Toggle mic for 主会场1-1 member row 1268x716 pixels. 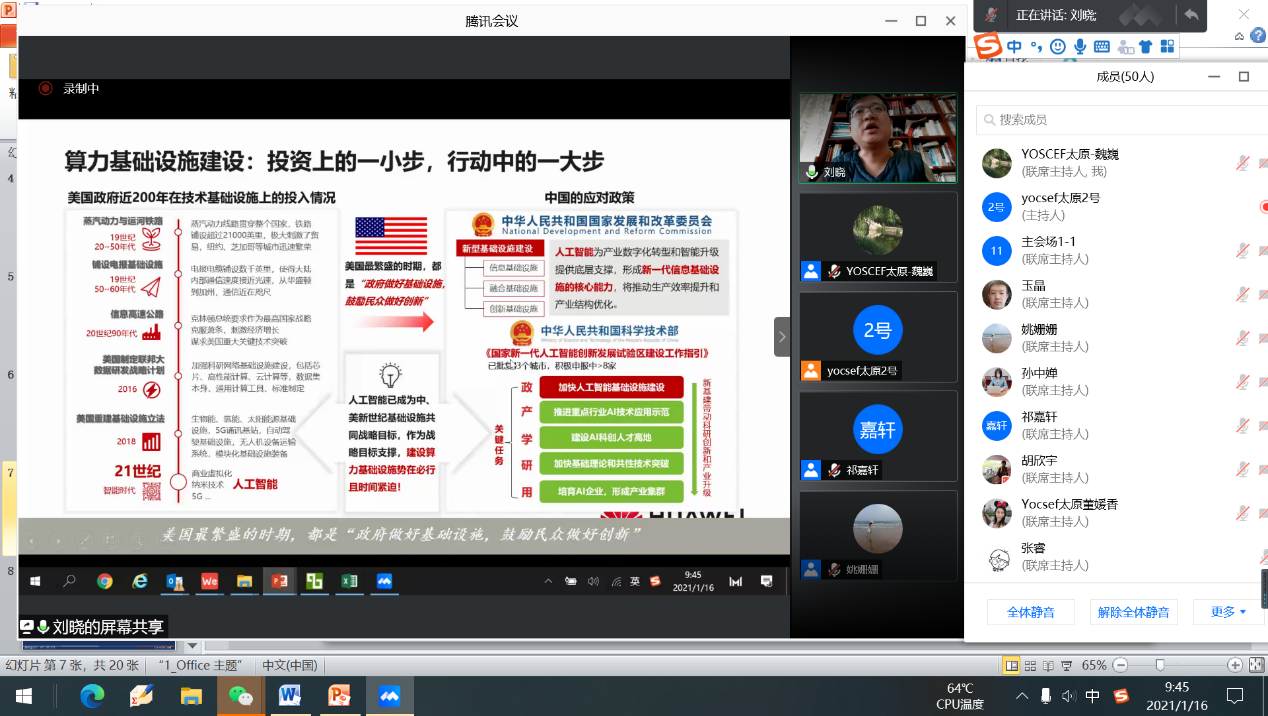point(1242,250)
